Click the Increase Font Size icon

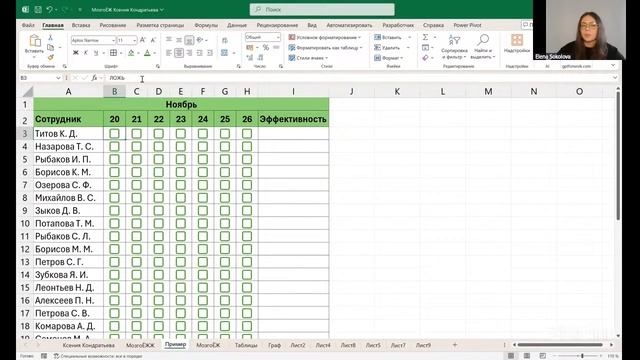point(143,40)
